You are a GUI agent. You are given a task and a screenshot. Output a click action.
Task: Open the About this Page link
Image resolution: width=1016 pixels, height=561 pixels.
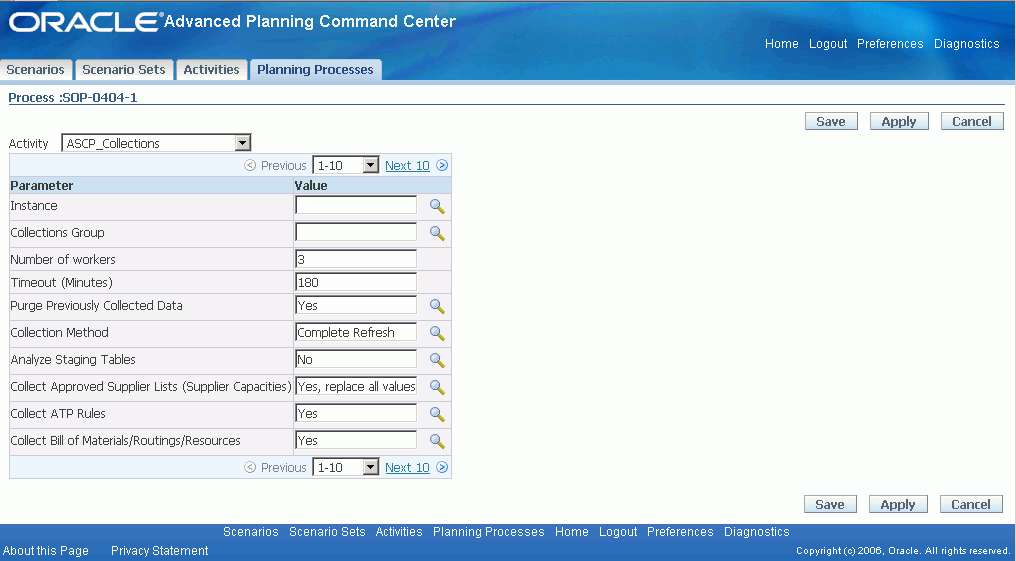tap(45, 551)
